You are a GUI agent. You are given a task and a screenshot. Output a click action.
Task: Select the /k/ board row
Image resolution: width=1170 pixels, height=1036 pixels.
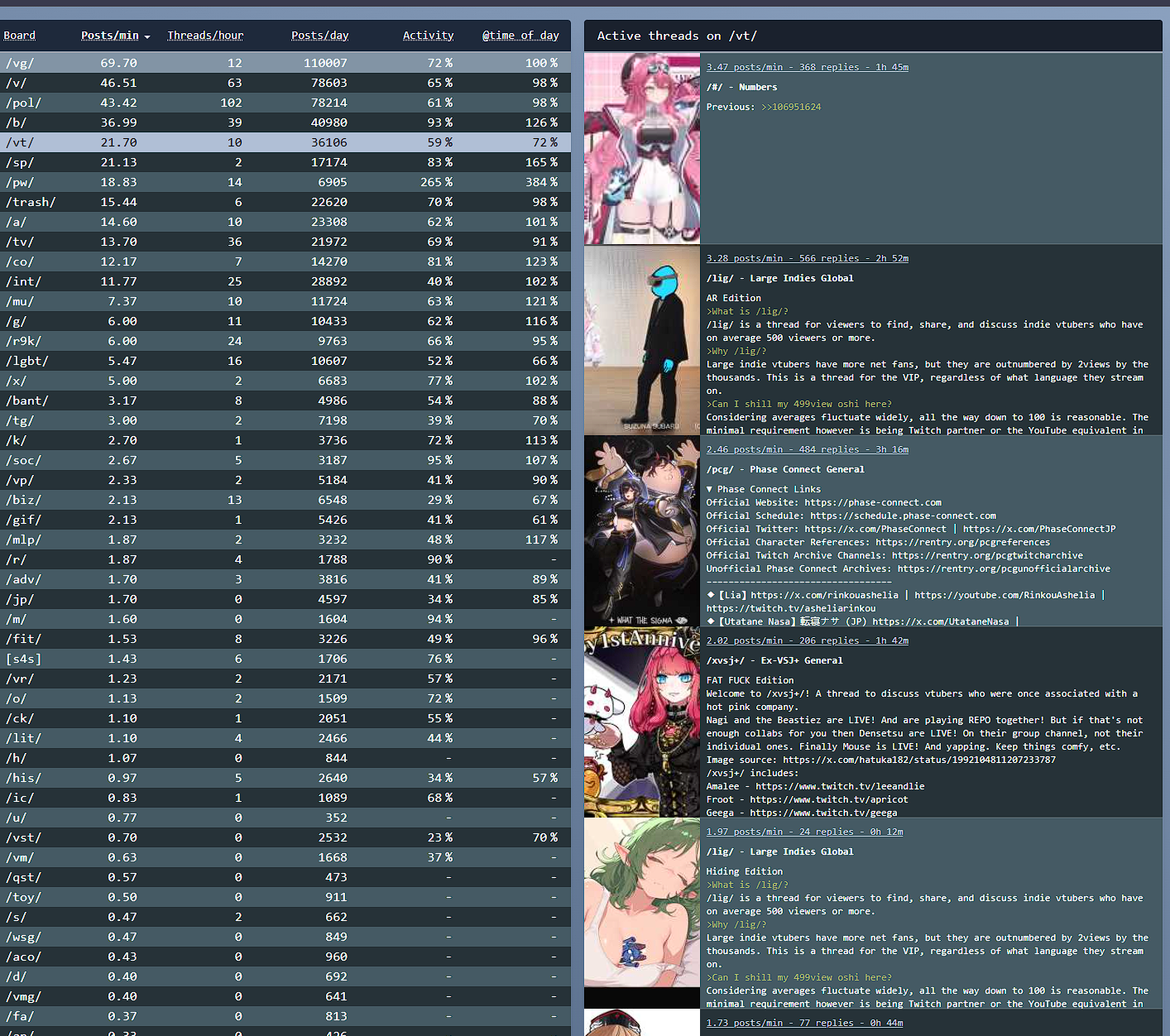coord(285,440)
